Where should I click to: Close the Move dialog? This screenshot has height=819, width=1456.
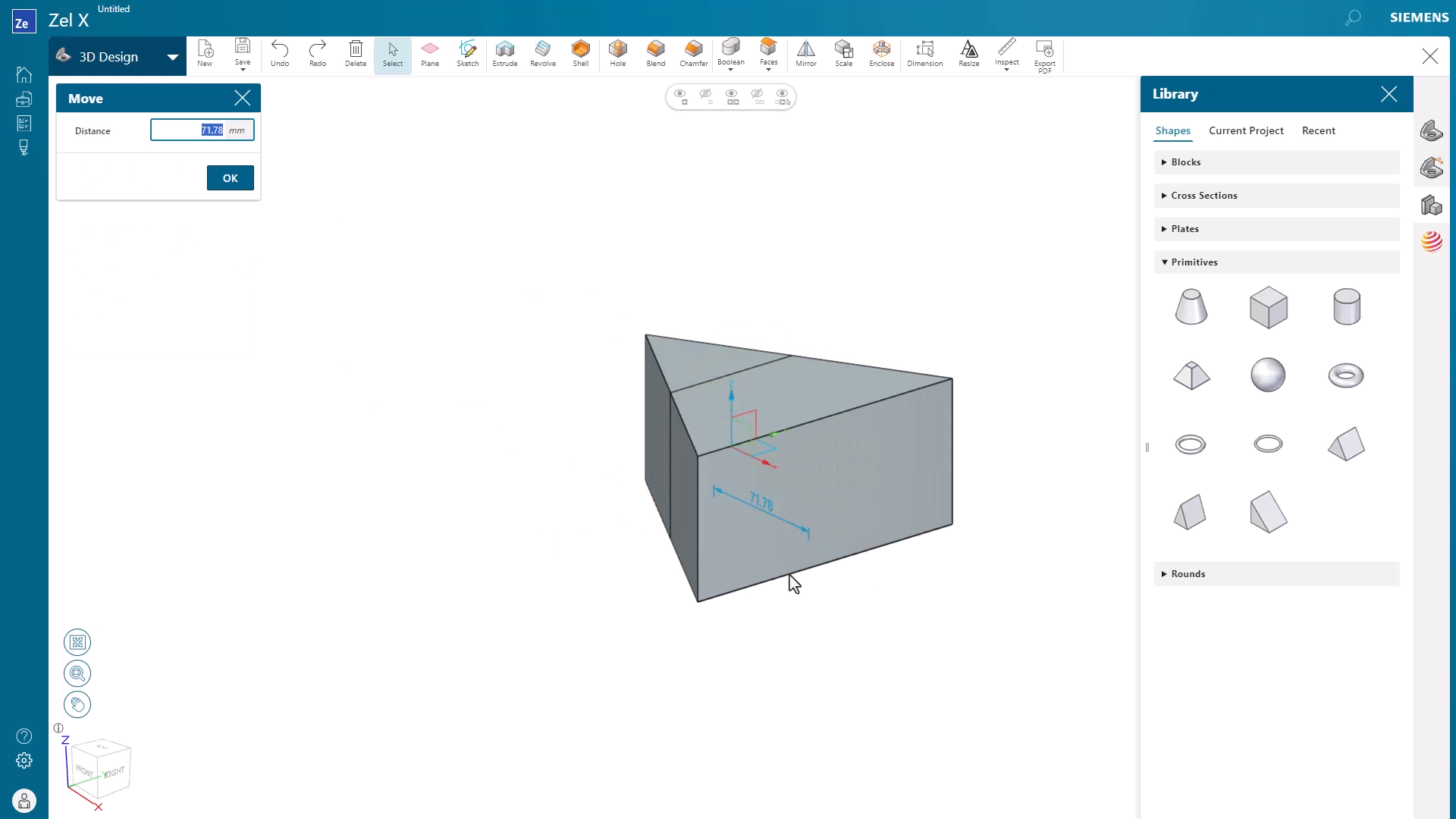click(242, 98)
